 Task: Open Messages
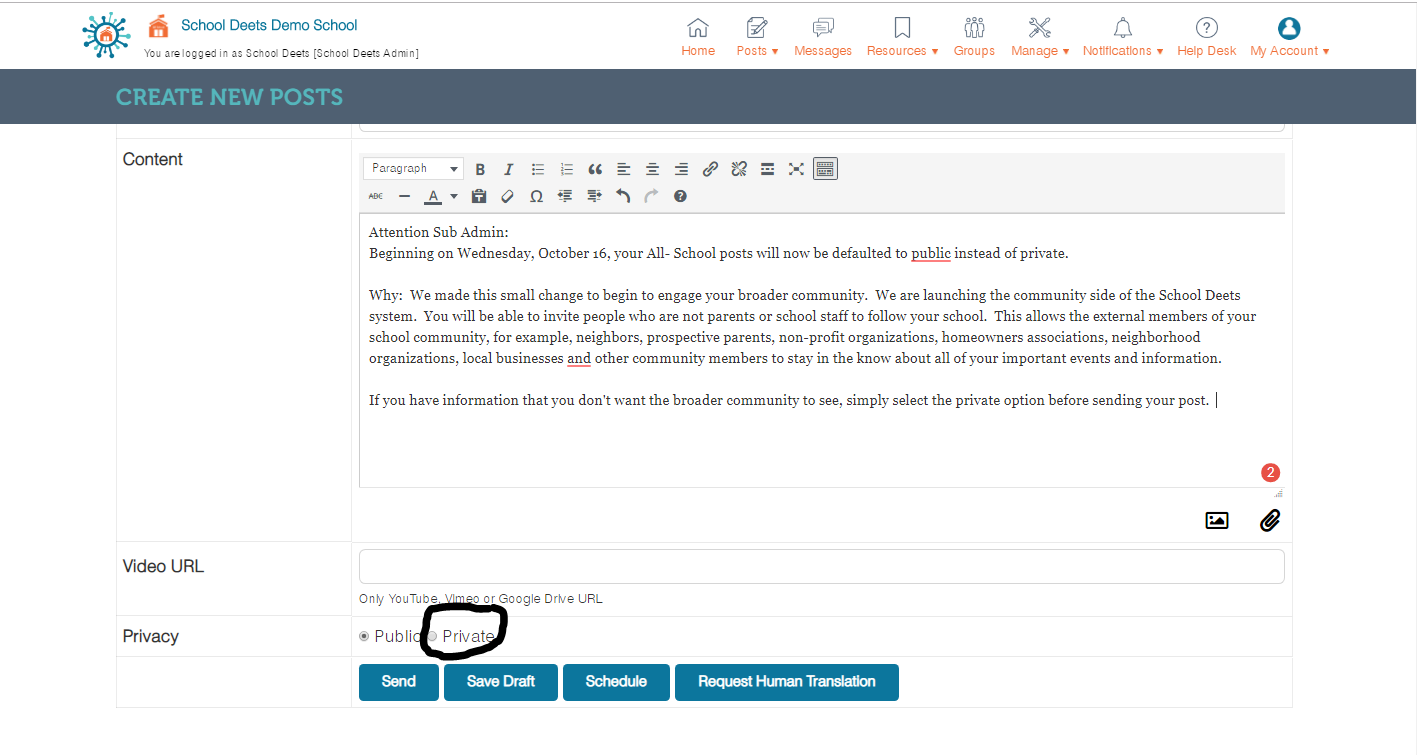point(823,37)
